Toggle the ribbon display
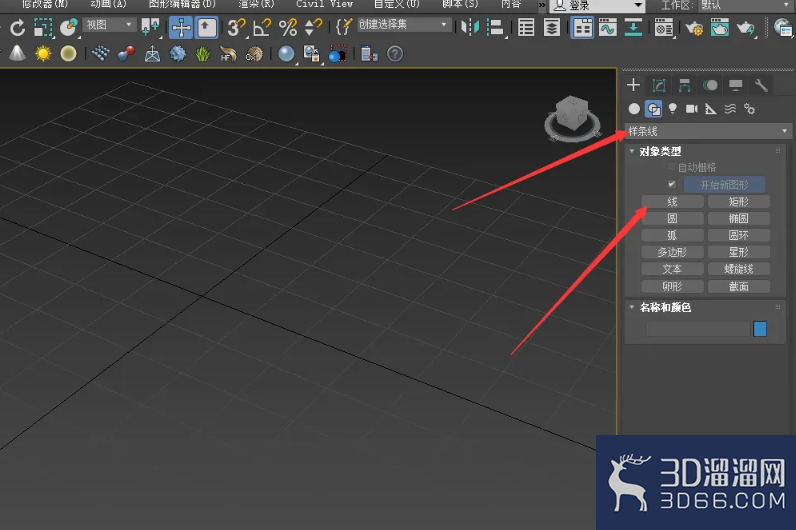This screenshot has height=530, width=796. coord(582,28)
